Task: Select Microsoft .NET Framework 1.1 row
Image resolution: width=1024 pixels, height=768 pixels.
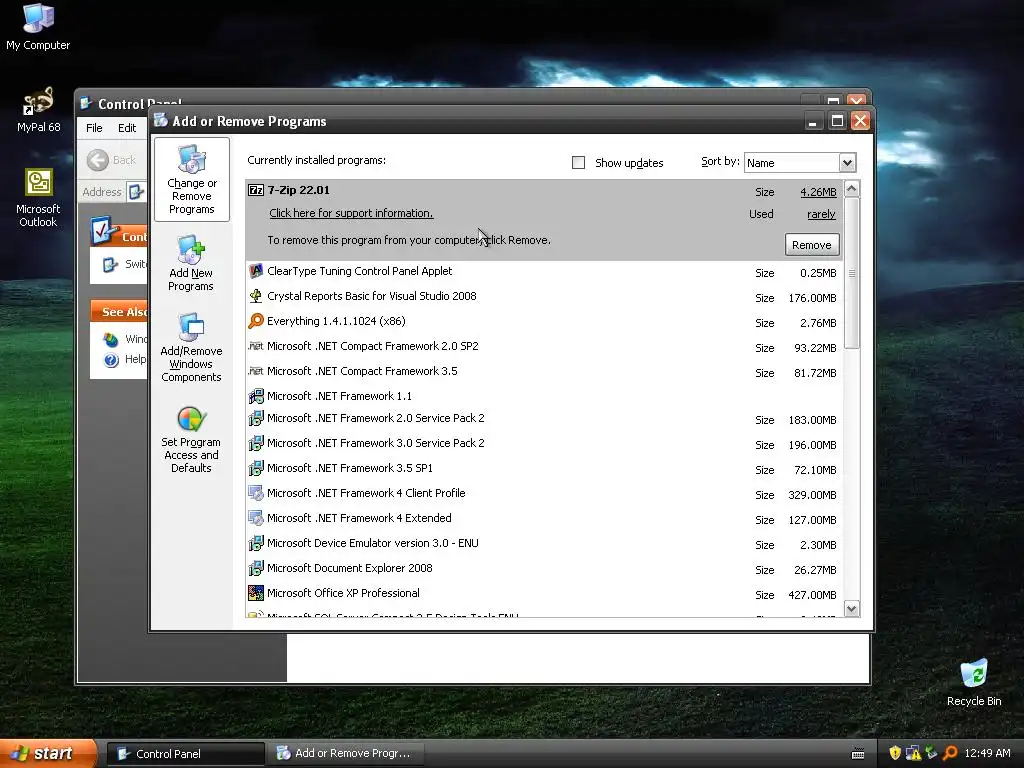Action: (x=543, y=396)
